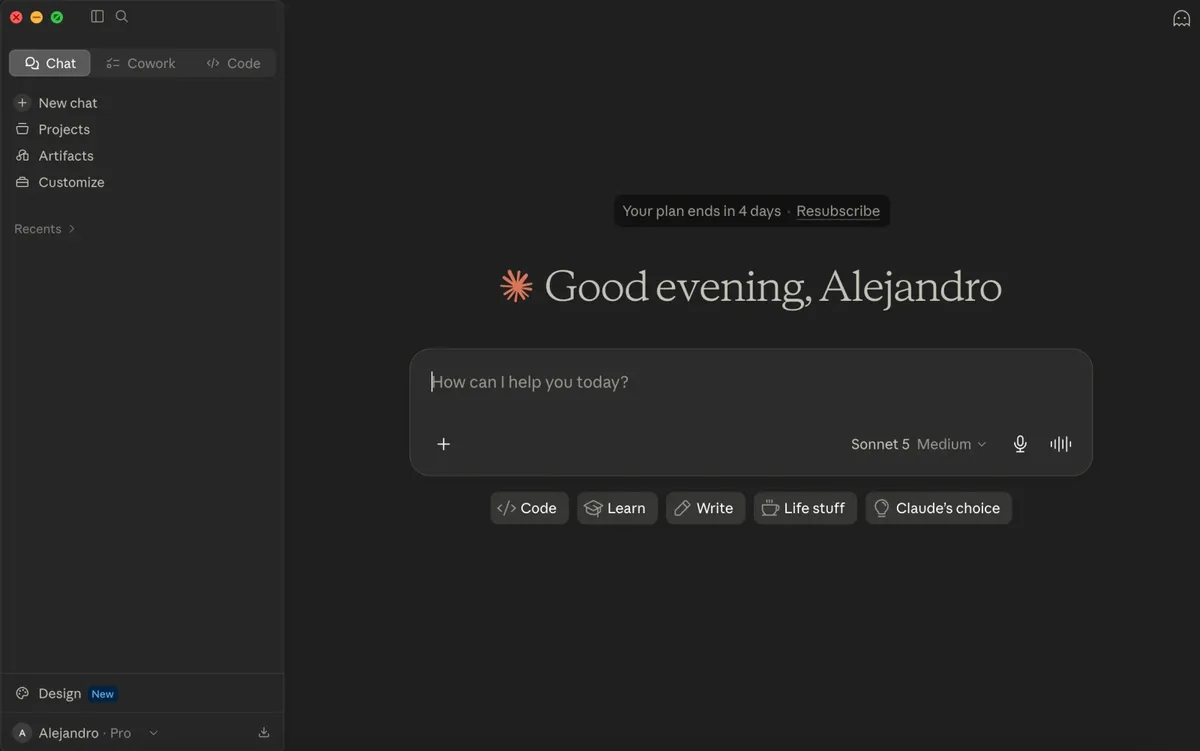Screen dimensions: 1200x751
Task: Select the Write suggestion chip
Action: tap(705, 508)
